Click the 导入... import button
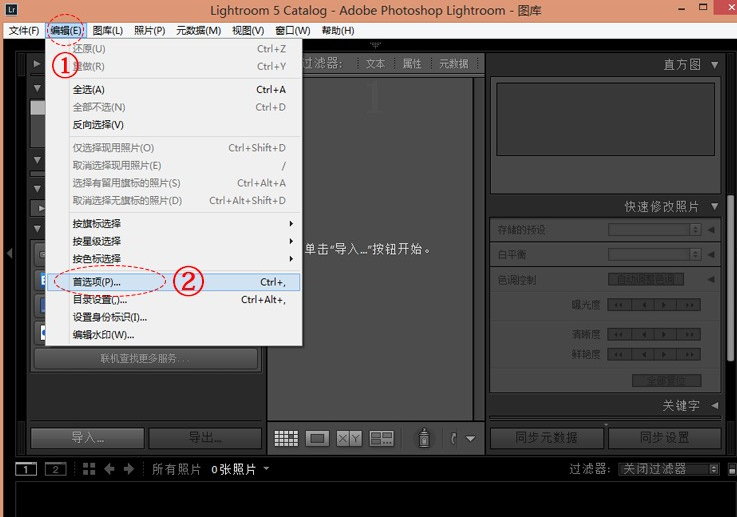The image size is (737, 517). coord(87,438)
